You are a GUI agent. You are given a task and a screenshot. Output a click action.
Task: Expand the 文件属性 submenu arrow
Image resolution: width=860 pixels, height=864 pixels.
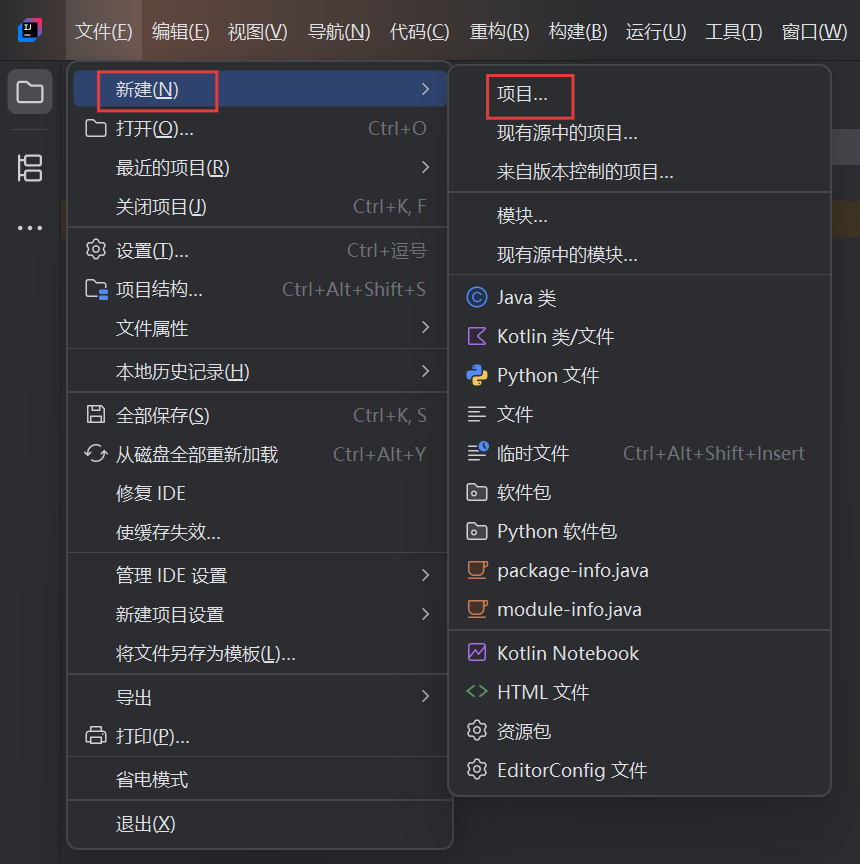[x=425, y=327]
